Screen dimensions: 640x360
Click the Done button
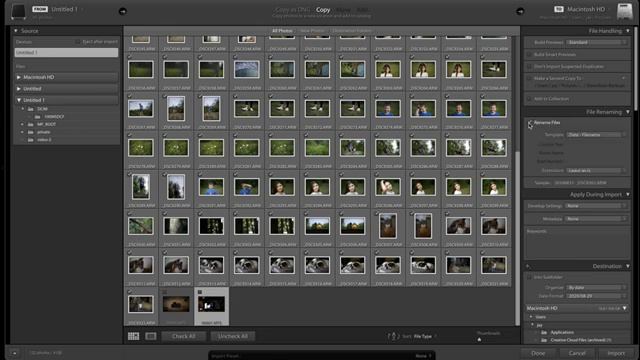pos(538,353)
